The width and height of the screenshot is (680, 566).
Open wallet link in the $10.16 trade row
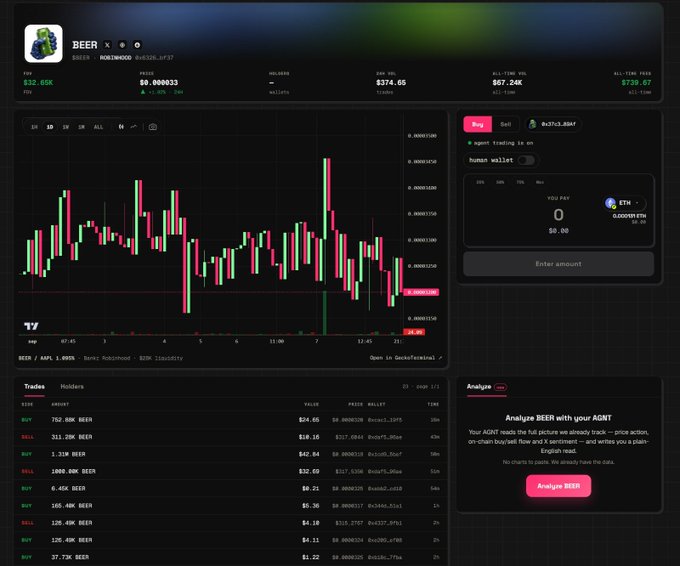tap(385, 437)
